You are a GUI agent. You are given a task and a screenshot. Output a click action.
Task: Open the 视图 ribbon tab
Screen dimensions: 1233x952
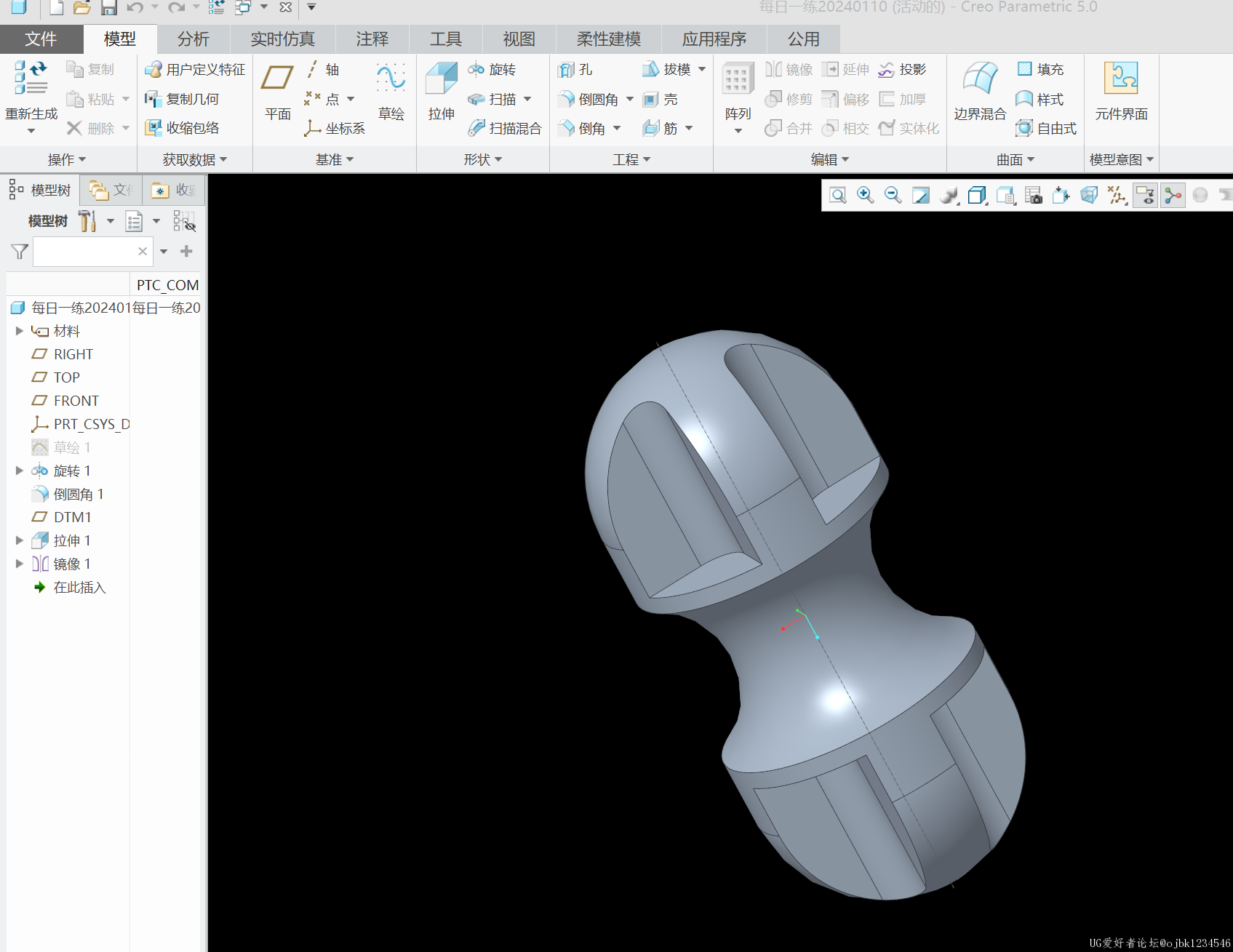coord(519,39)
